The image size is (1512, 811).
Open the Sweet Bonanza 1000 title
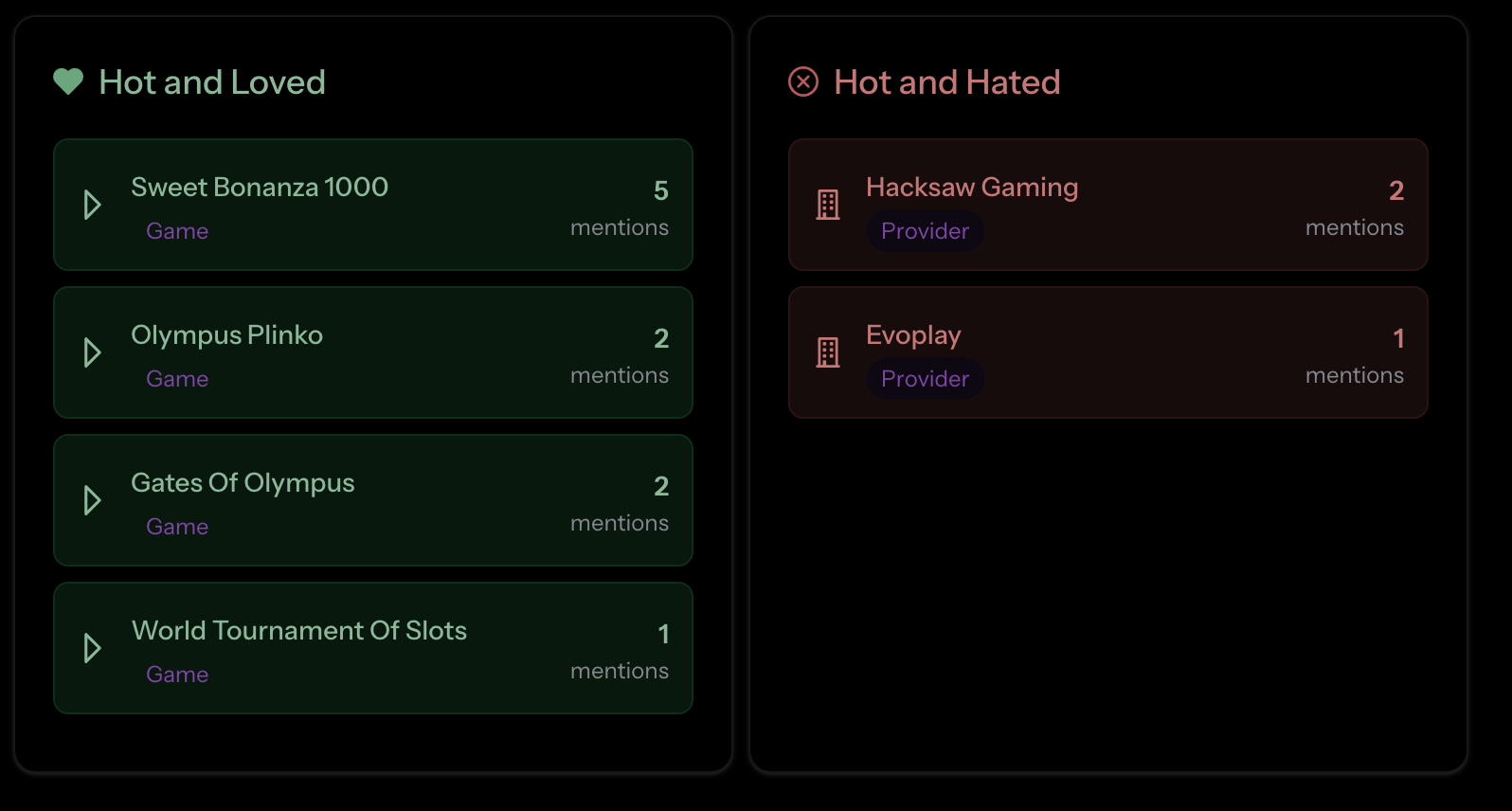[x=260, y=188]
